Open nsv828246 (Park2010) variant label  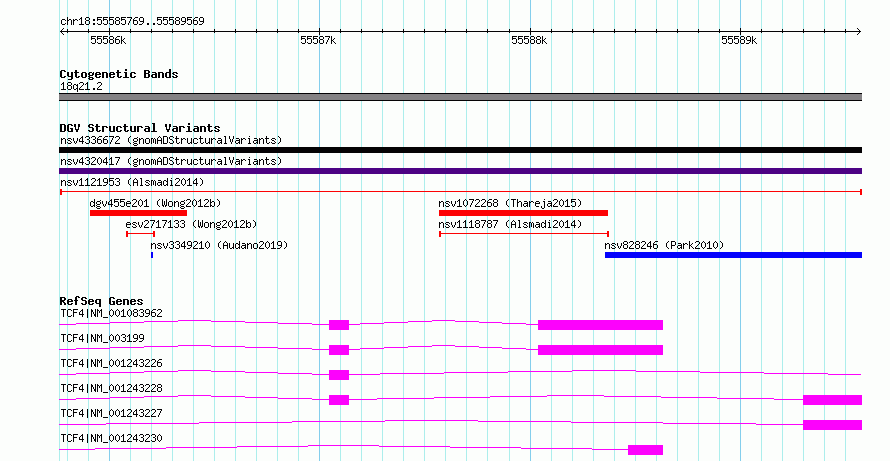664,245
